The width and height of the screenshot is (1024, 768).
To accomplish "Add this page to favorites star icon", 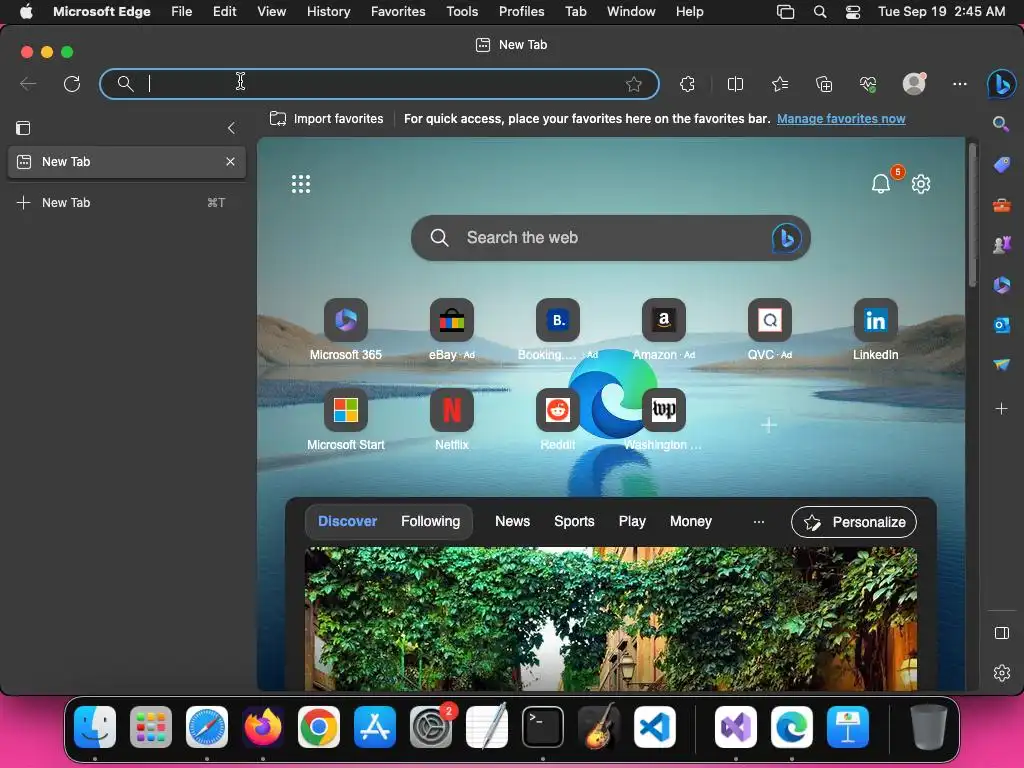I will tap(633, 84).
